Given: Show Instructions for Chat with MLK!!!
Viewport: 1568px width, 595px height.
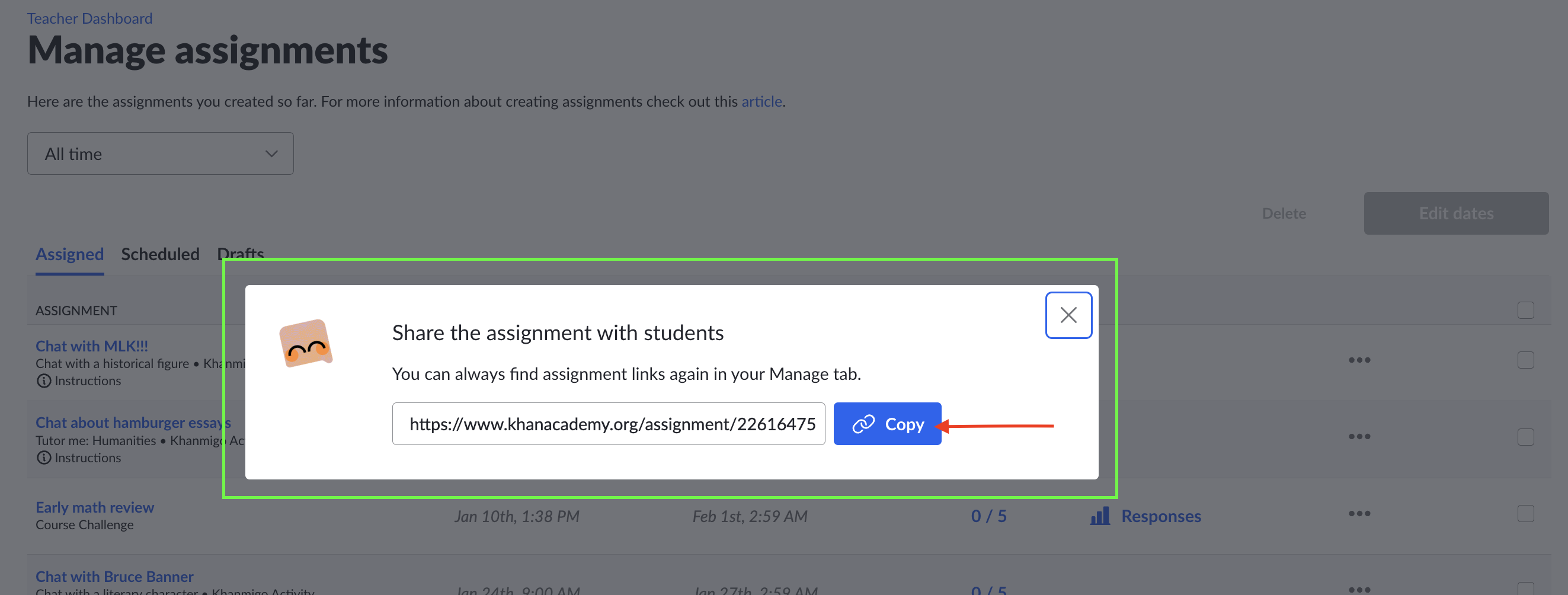Looking at the screenshot, I should point(79,380).
